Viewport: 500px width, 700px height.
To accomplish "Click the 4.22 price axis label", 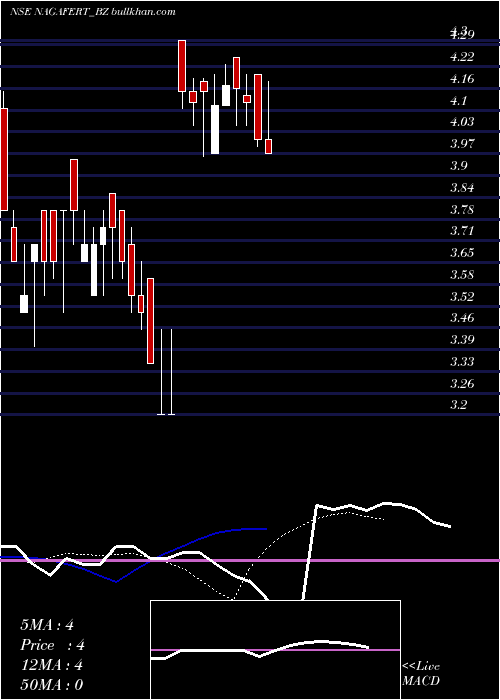I will point(462,57).
